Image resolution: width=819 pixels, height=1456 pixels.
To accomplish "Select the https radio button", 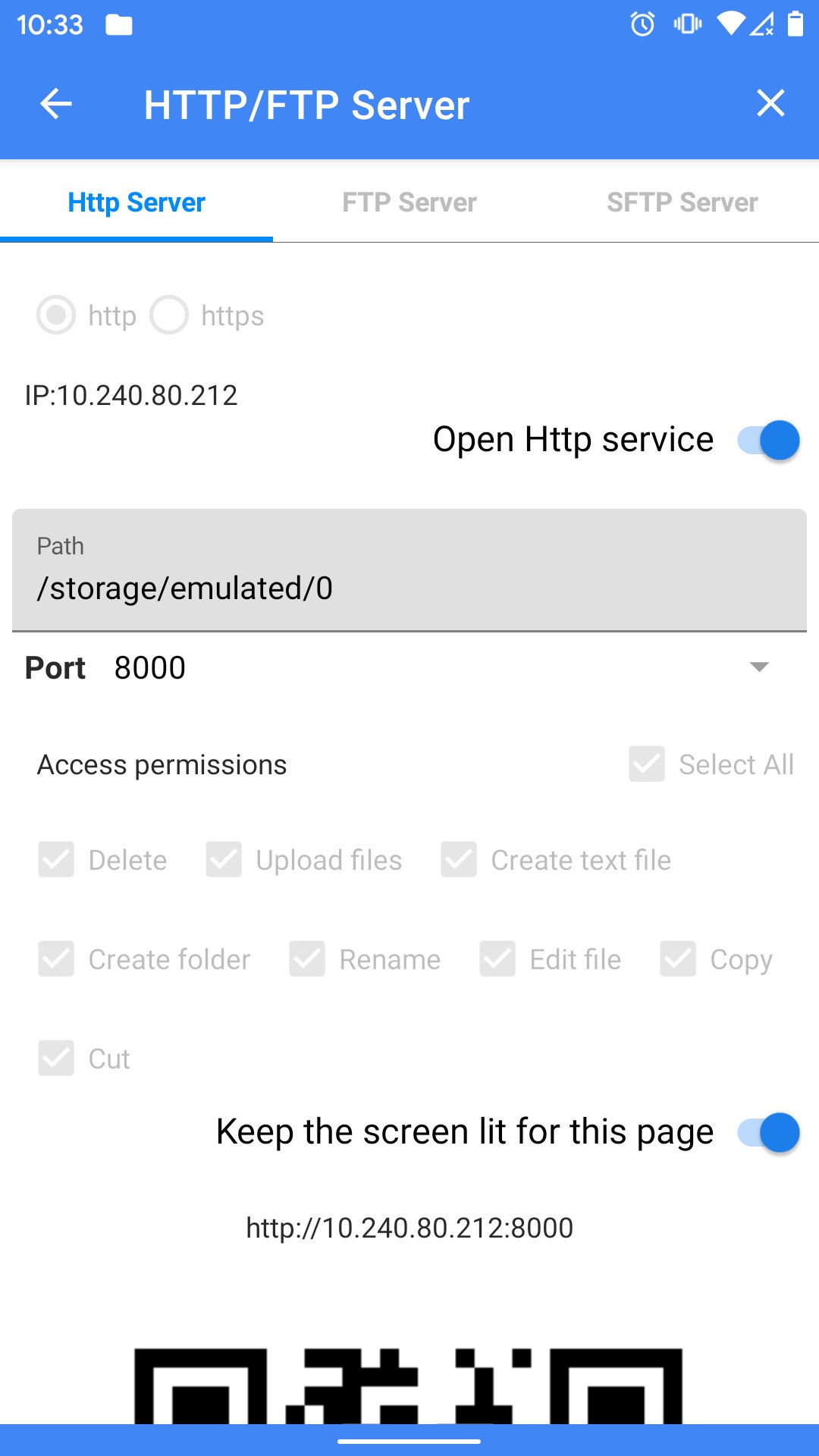I will pyautogui.click(x=170, y=315).
